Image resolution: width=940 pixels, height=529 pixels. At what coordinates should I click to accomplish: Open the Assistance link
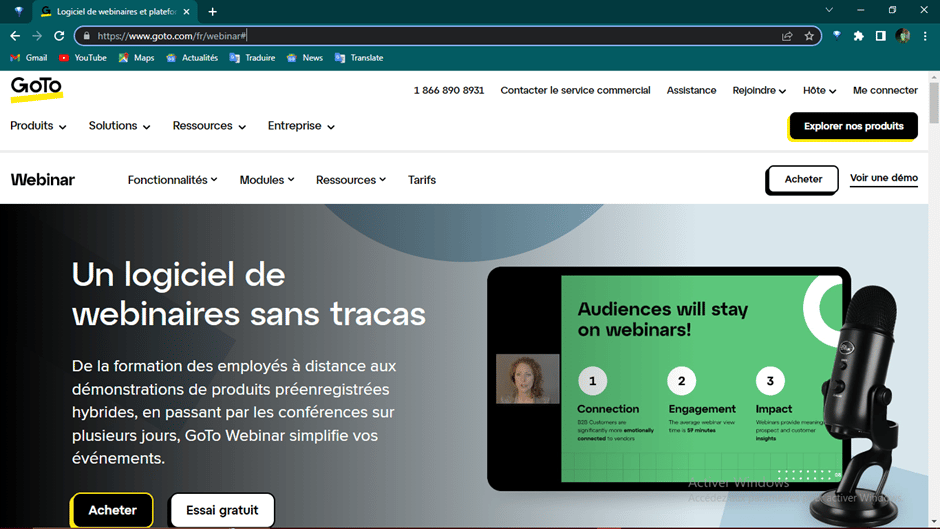[691, 91]
